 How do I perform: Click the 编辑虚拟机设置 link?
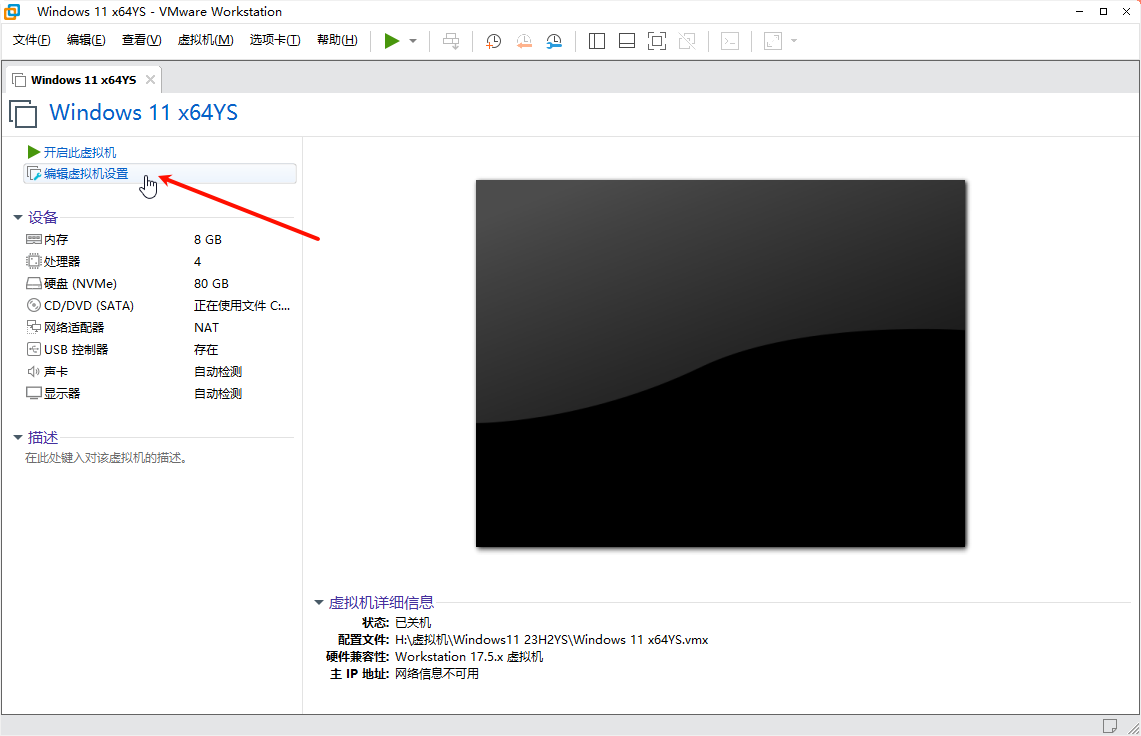[86, 173]
